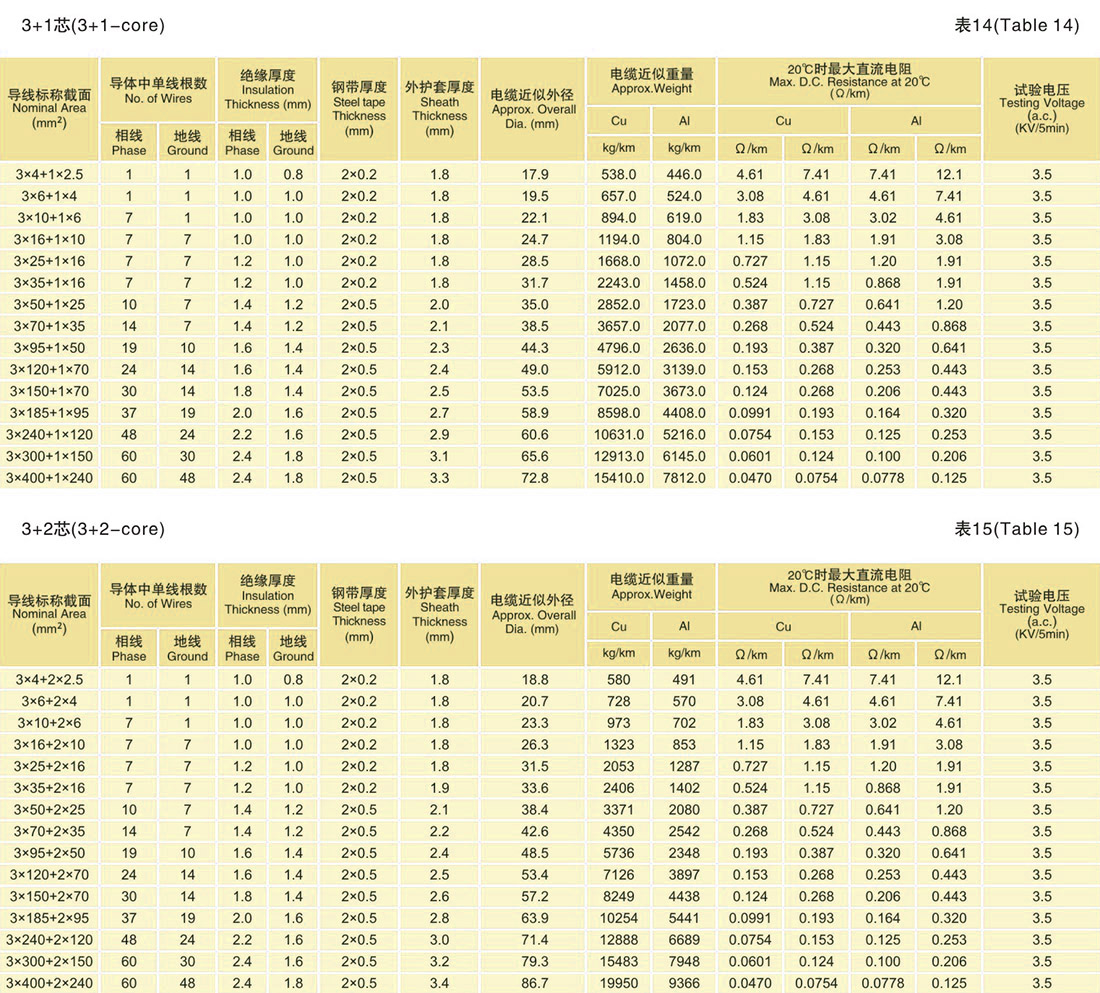Click the row label "3×70+2×35"

(49, 832)
